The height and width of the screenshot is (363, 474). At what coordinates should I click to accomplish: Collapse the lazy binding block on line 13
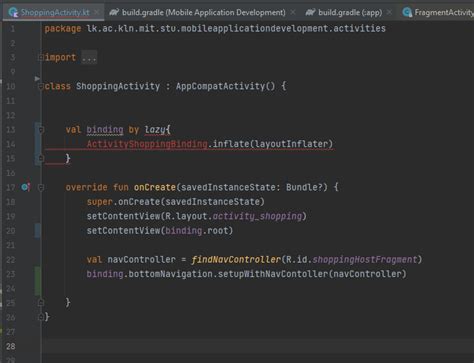tap(41, 129)
